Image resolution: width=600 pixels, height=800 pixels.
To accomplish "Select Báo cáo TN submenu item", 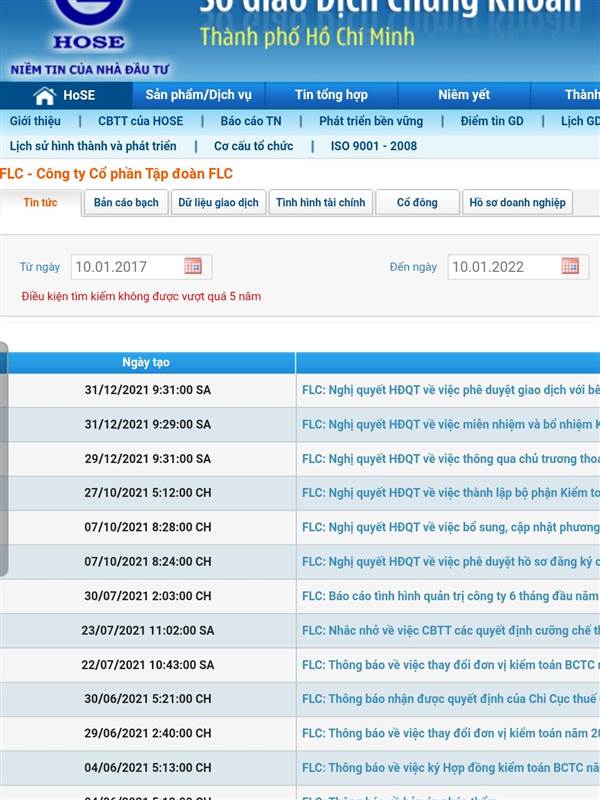I will click(251, 121).
